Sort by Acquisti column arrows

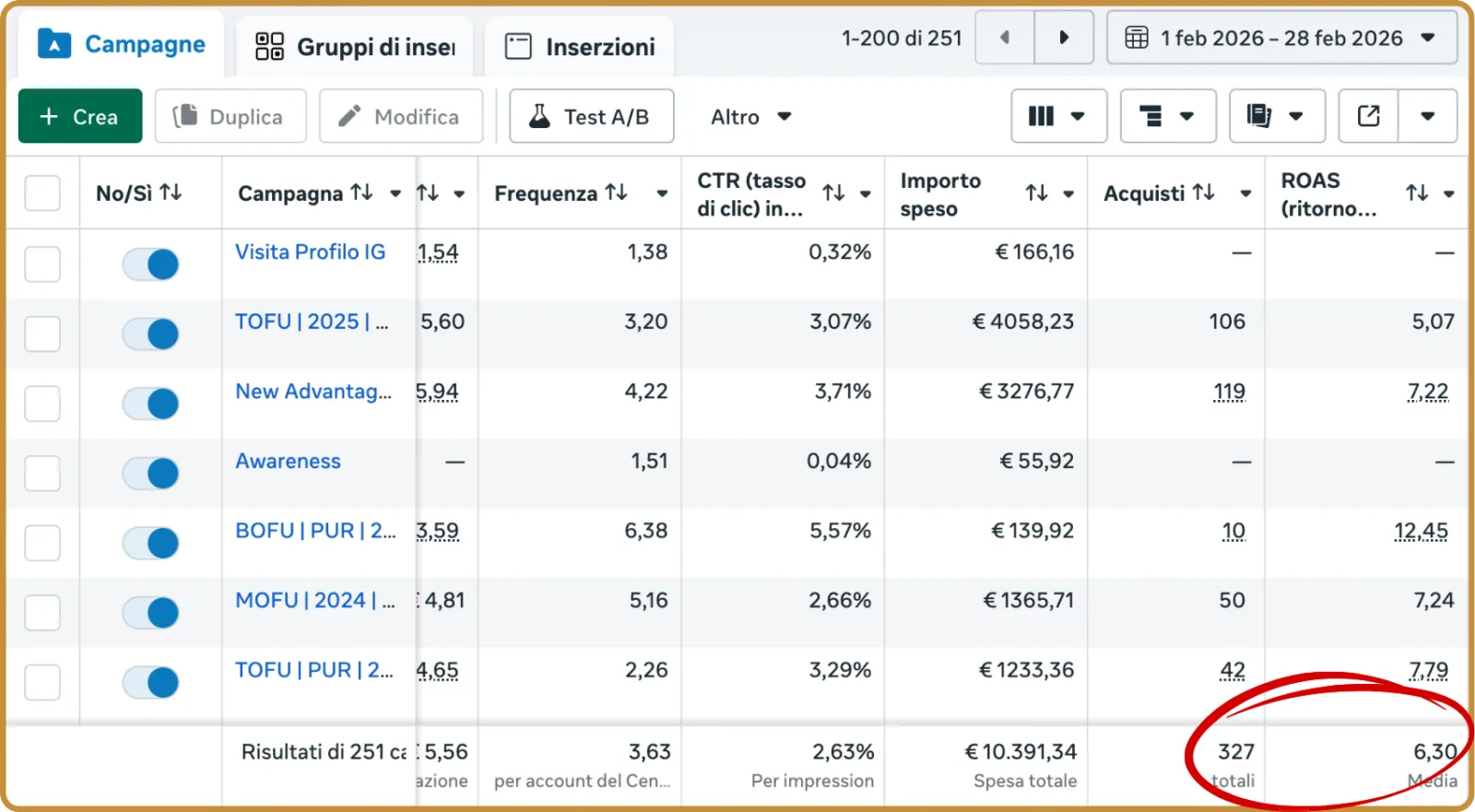[1203, 193]
